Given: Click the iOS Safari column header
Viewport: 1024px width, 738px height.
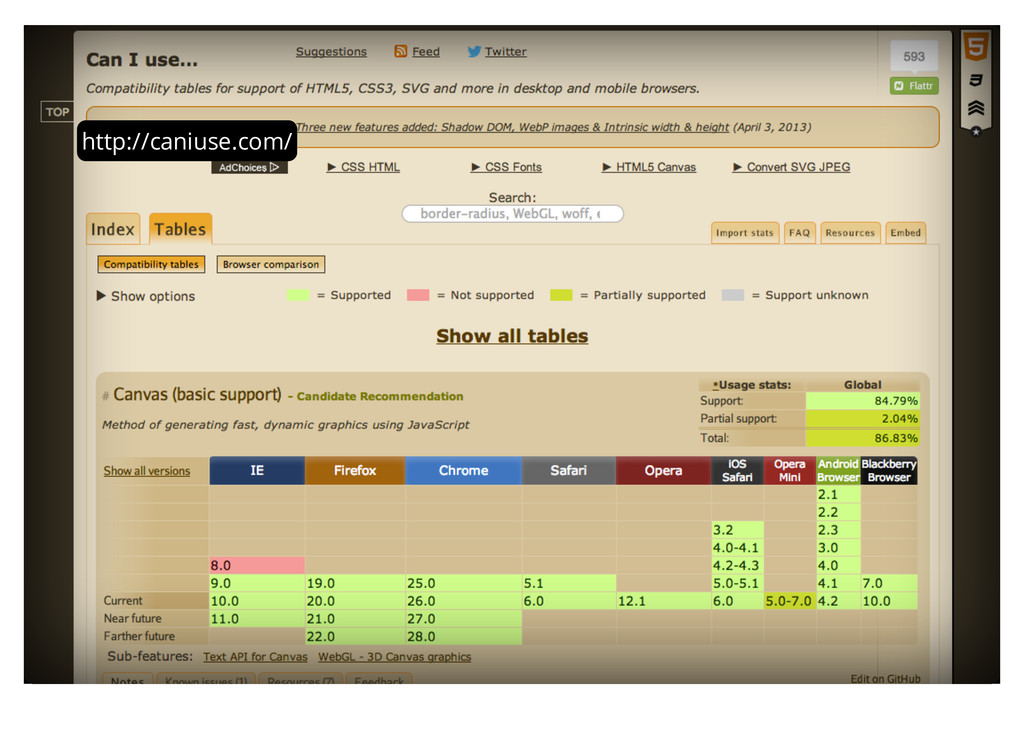Looking at the screenshot, I should tap(737, 471).
